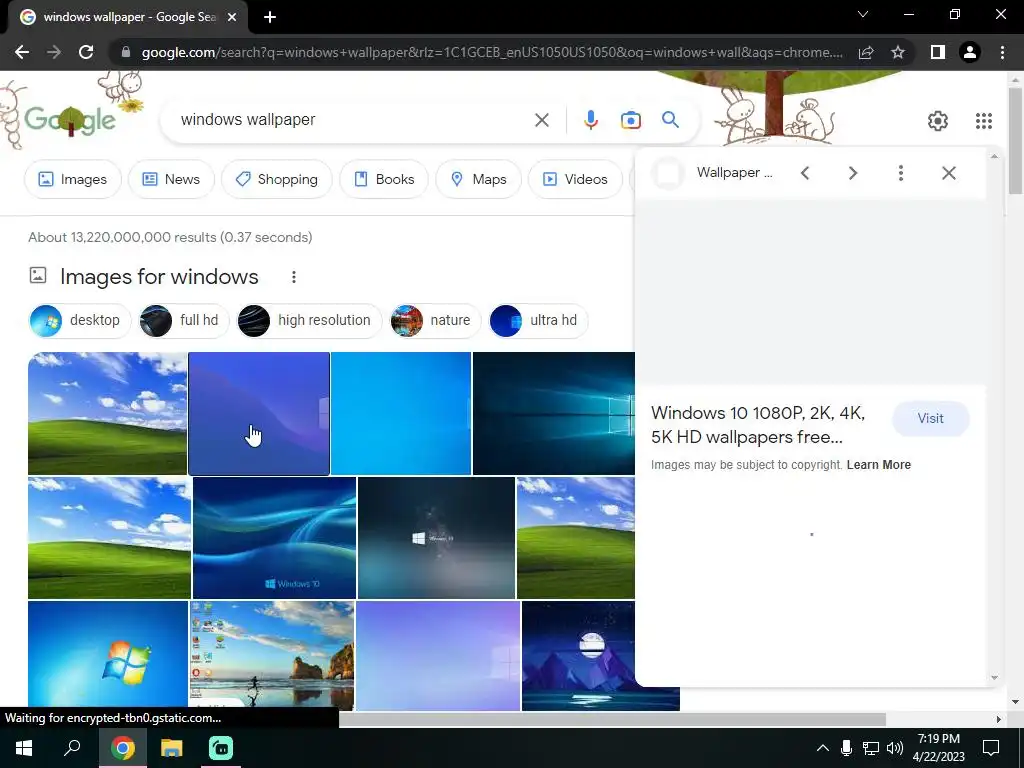
Task: Switch to the Books tab
Action: 384,179
